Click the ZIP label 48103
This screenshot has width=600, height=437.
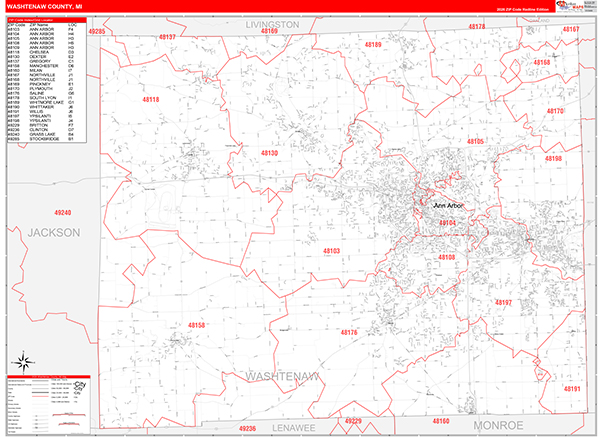pyautogui.click(x=331, y=251)
